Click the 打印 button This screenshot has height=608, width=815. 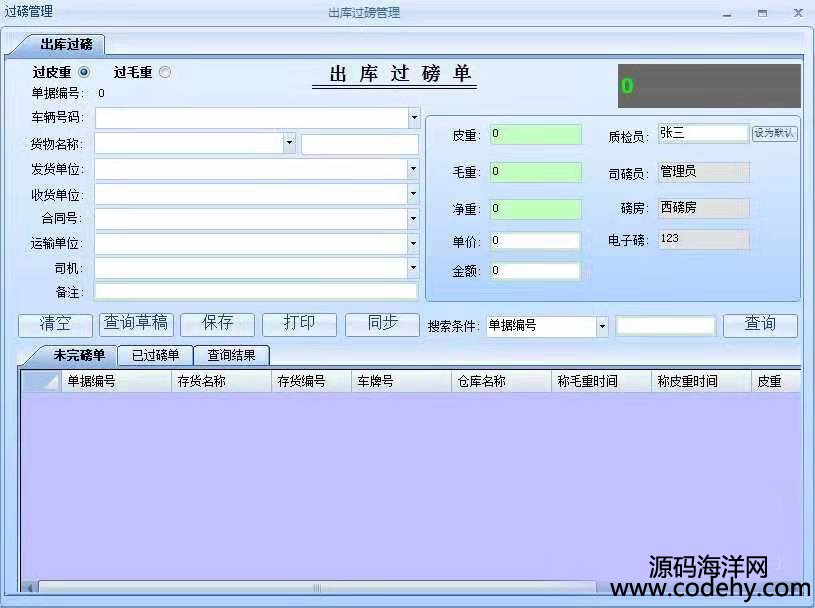[x=299, y=324]
